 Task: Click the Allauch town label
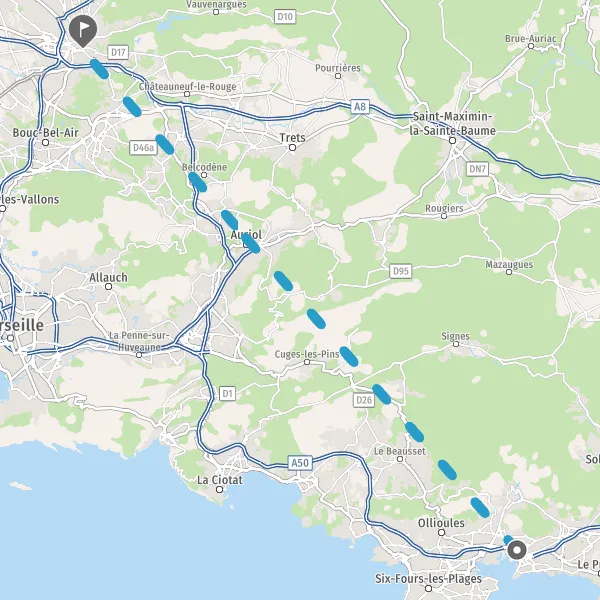coord(108,277)
